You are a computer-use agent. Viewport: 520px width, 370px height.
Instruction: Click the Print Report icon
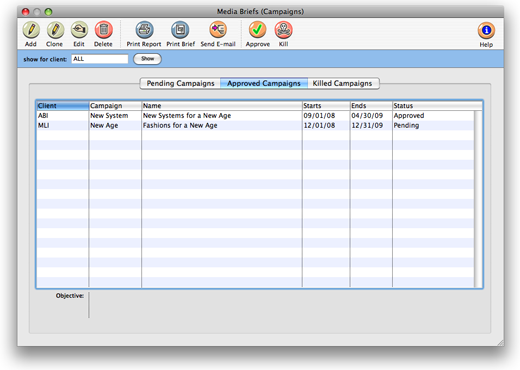(x=144, y=30)
